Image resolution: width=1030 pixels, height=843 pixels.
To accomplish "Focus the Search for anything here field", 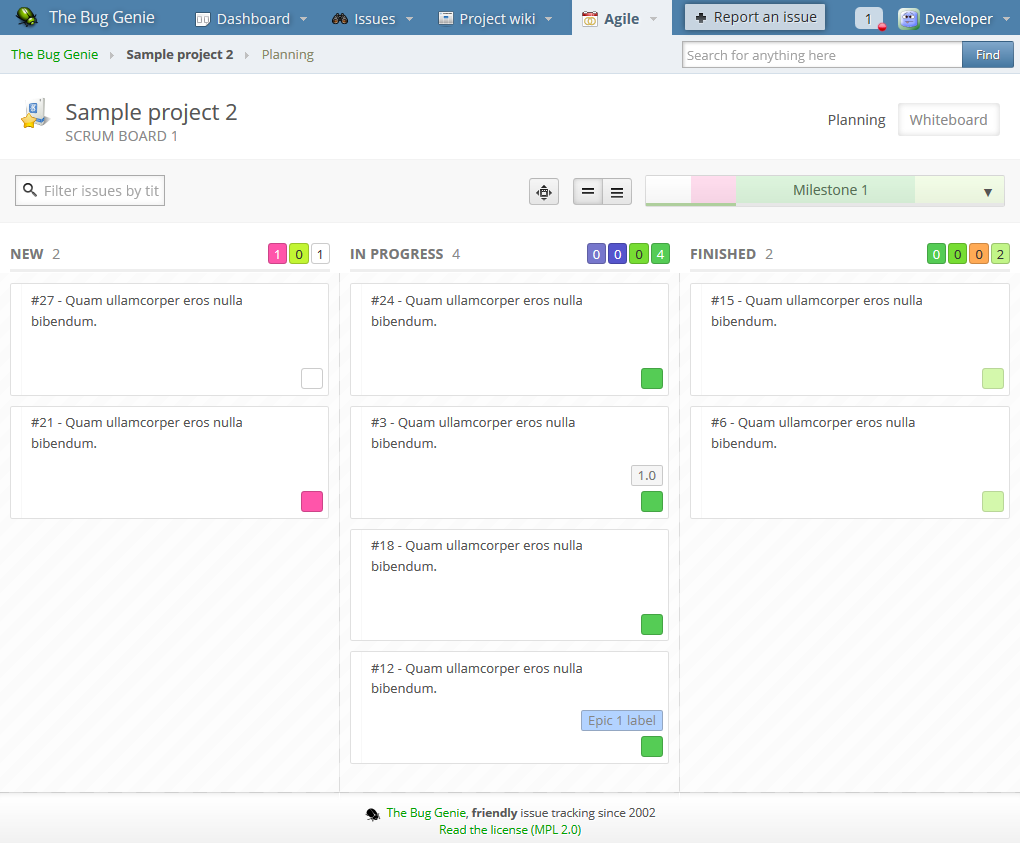I will 822,55.
